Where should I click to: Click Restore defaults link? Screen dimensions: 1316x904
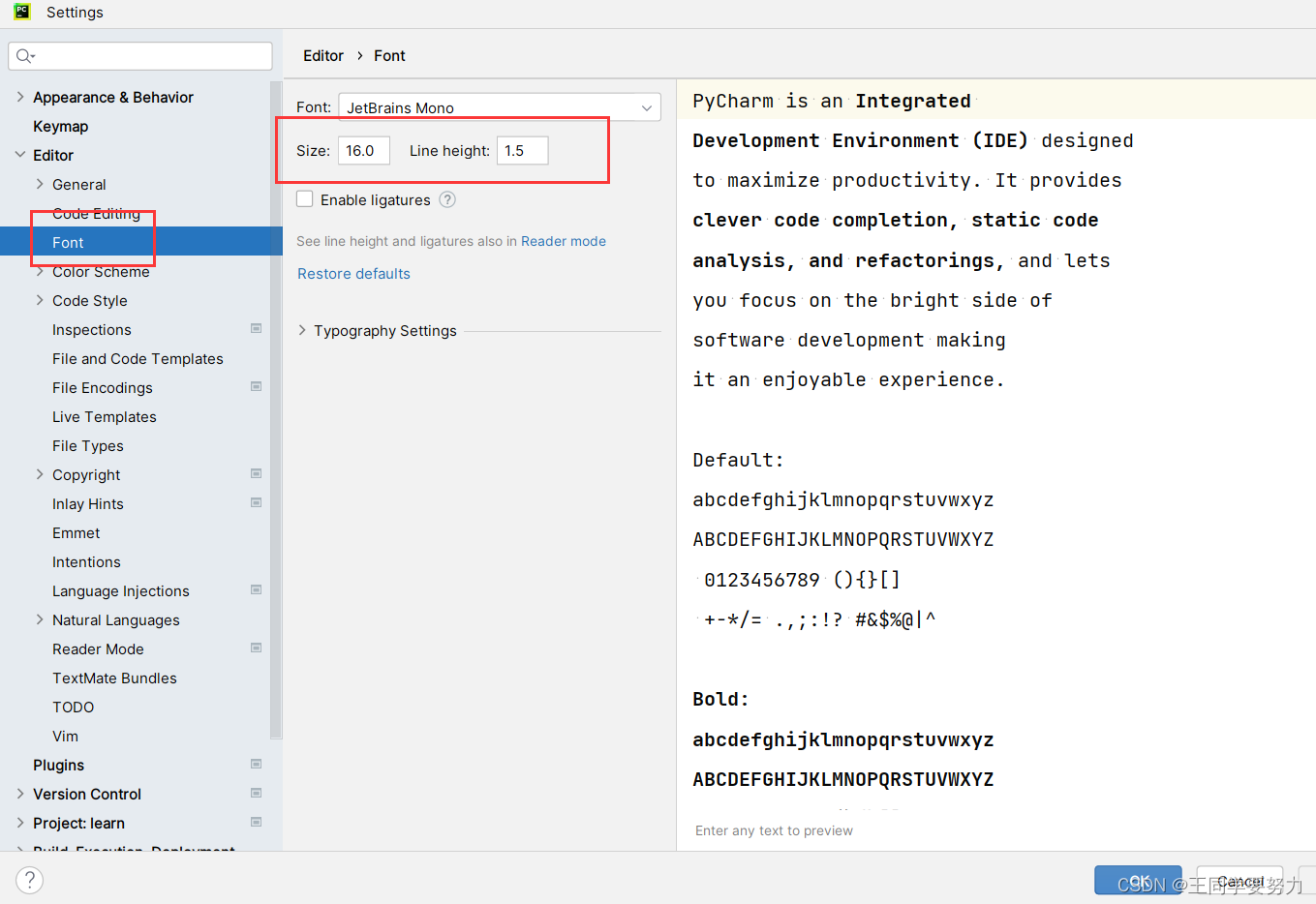coord(353,274)
